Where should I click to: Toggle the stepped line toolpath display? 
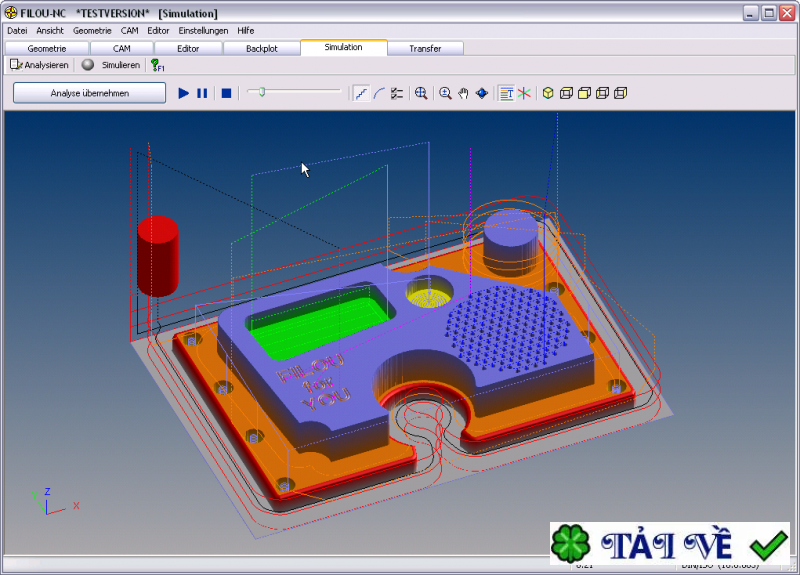360,93
